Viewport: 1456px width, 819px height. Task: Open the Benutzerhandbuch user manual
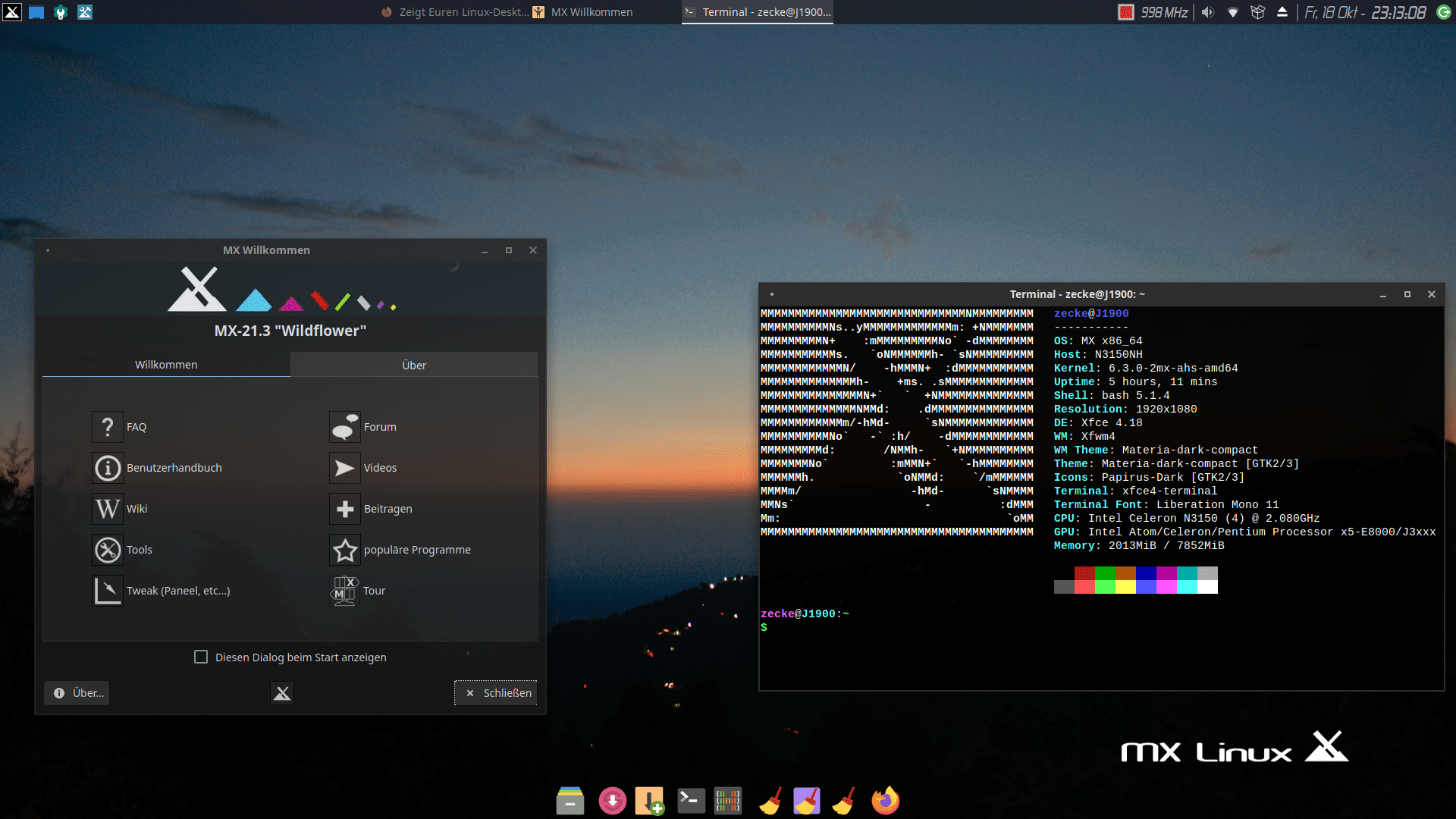(x=158, y=468)
